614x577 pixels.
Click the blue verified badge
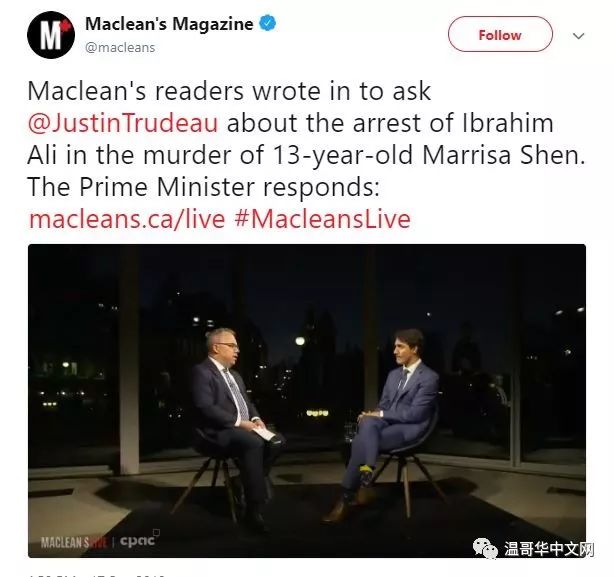[x=268, y=23]
